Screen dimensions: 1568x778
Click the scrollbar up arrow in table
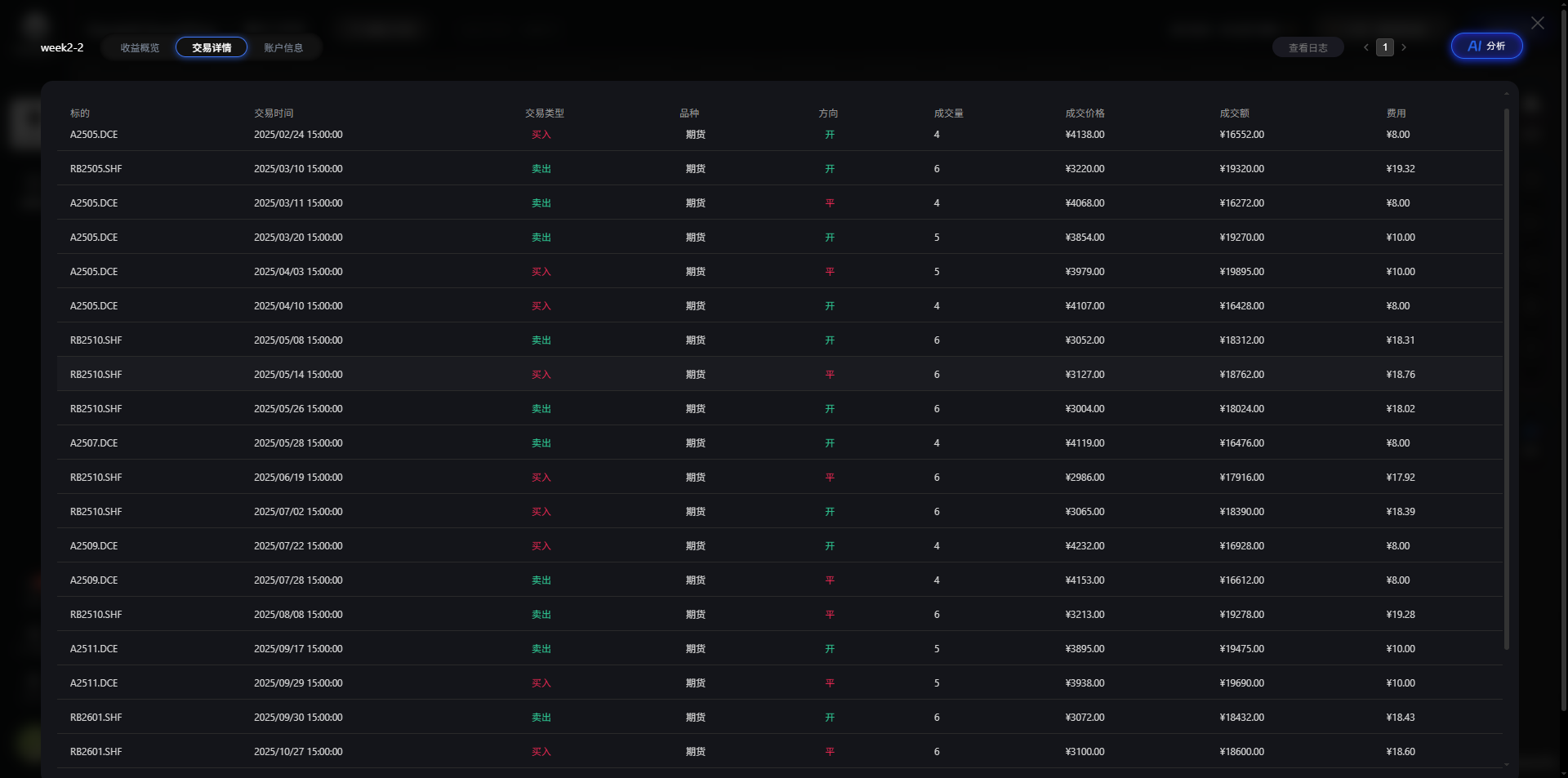(x=1506, y=95)
